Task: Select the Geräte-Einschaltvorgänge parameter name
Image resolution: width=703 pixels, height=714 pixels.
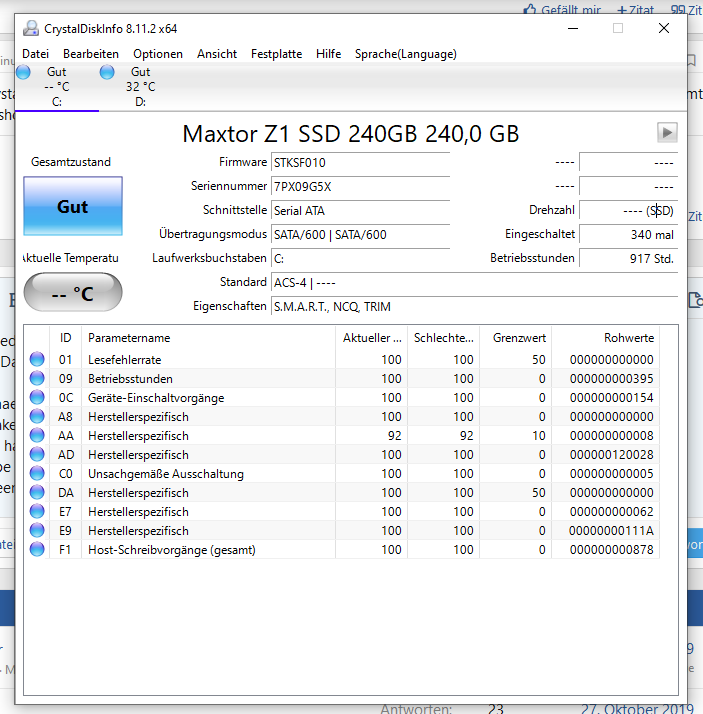Action: pyautogui.click(x=156, y=398)
